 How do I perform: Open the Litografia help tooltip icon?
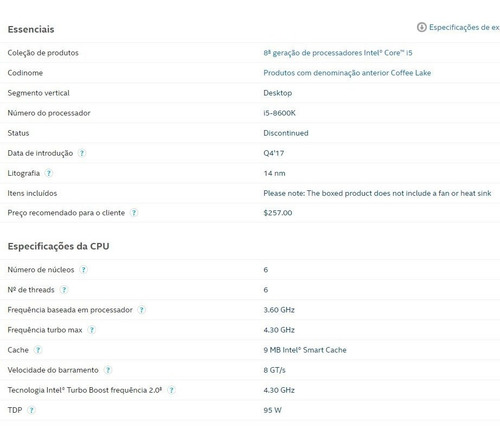coord(49,173)
